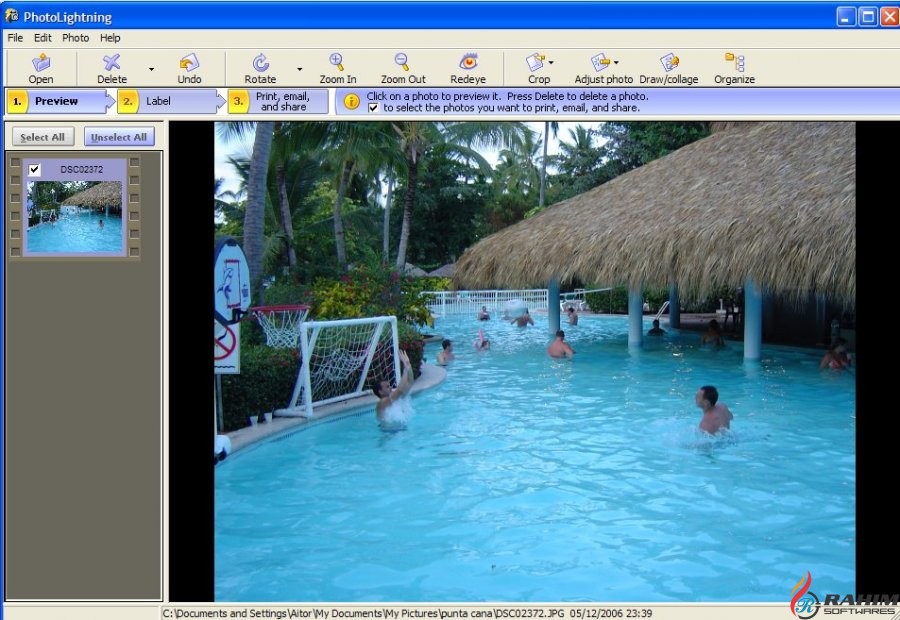This screenshot has height=620, width=900.
Task: Click the Undo toolbar icon
Action: click(189, 62)
